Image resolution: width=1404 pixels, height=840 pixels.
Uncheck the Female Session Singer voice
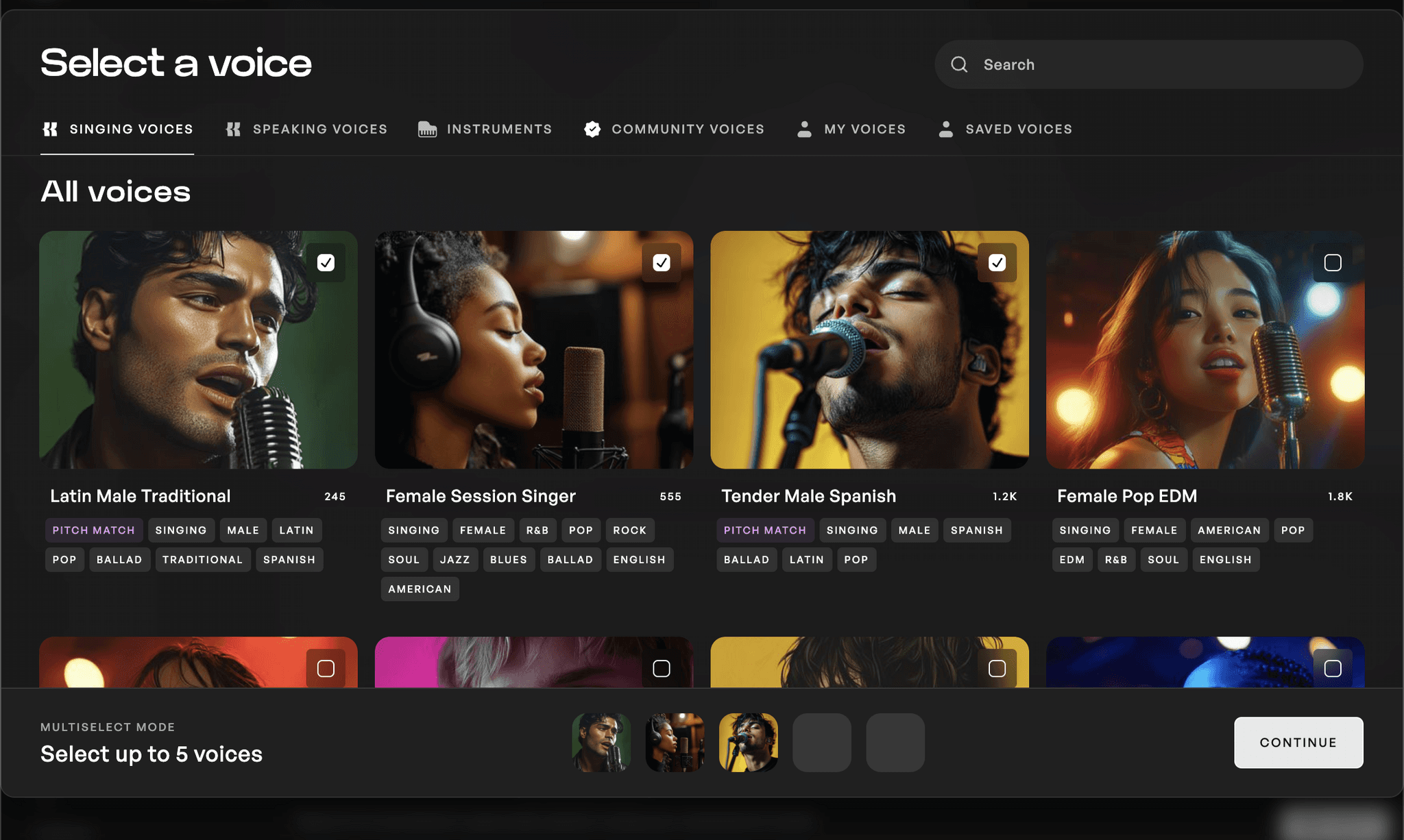coord(662,262)
